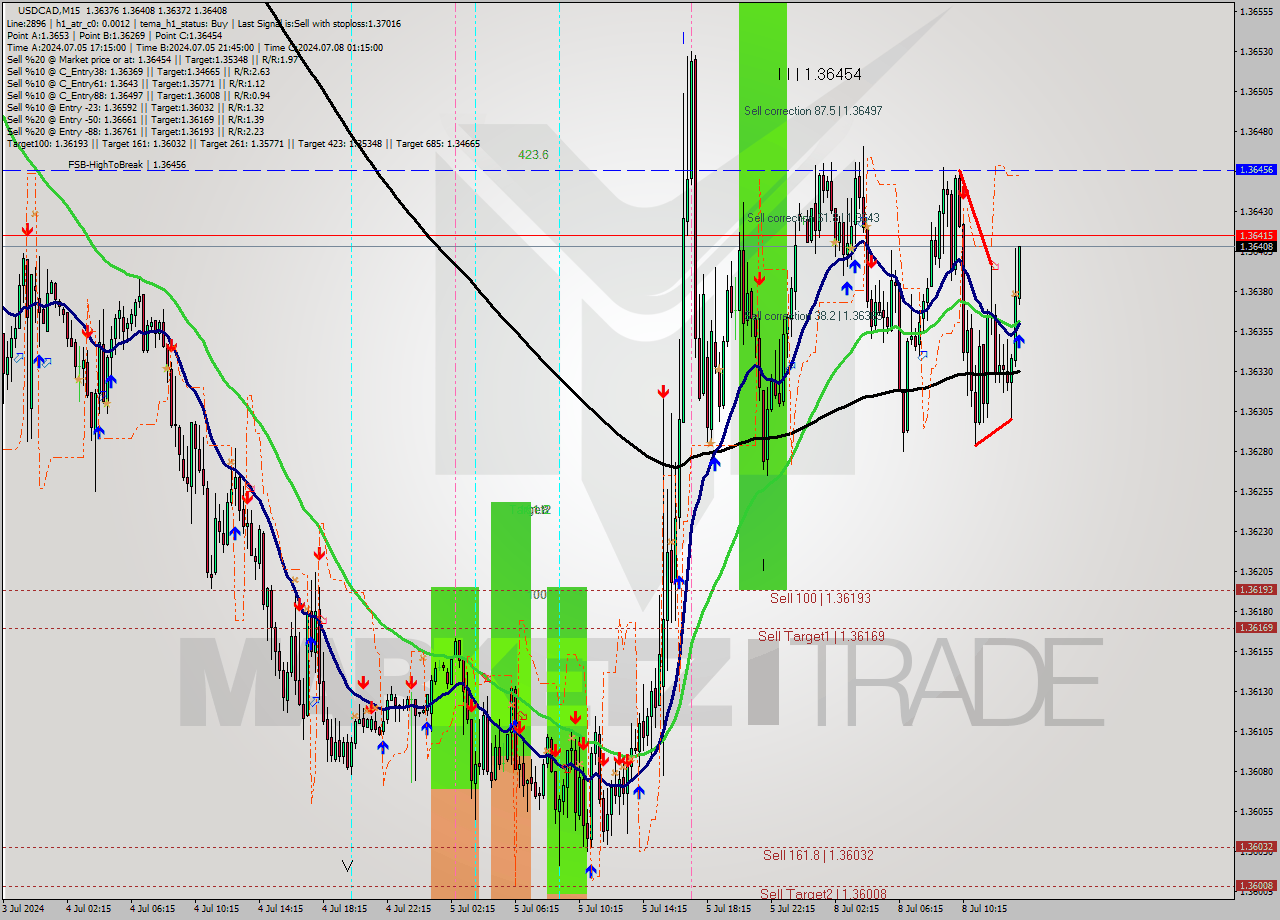Image resolution: width=1280 pixels, height=920 pixels.
Task: Click the '5 Jul 18:15' time axis label
Action: pyautogui.click(x=730, y=909)
